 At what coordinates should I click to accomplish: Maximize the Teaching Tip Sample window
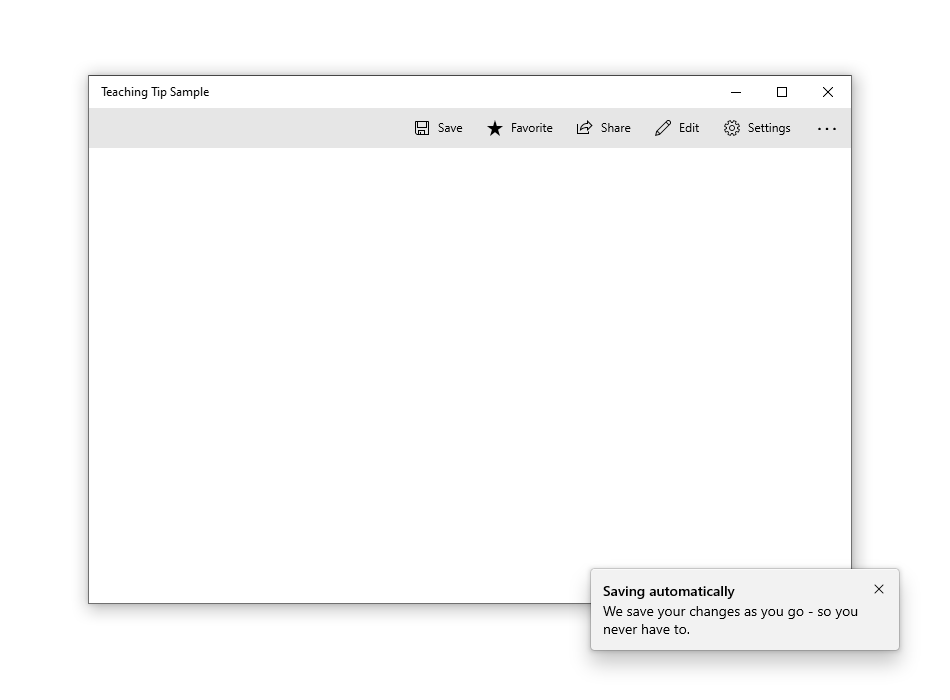point(781,92)
